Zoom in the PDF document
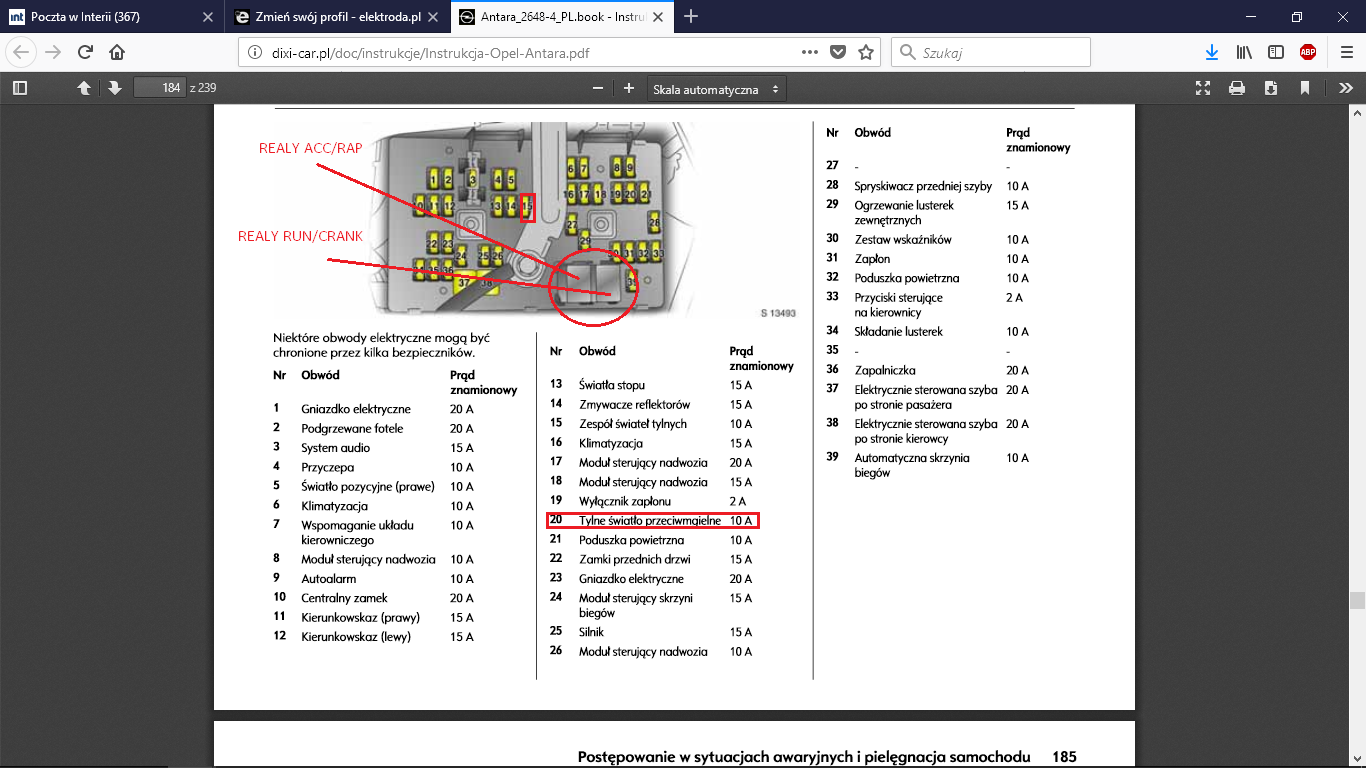 [629, 88]
